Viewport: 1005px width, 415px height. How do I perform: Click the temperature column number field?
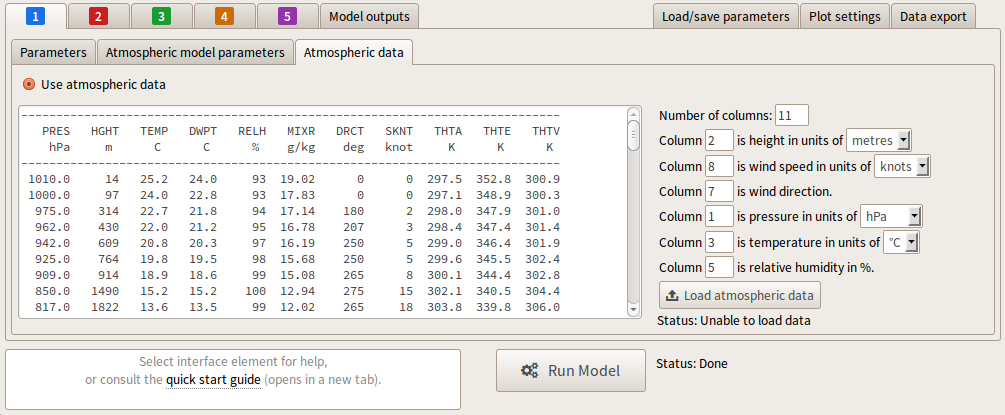tap(719, 242)
